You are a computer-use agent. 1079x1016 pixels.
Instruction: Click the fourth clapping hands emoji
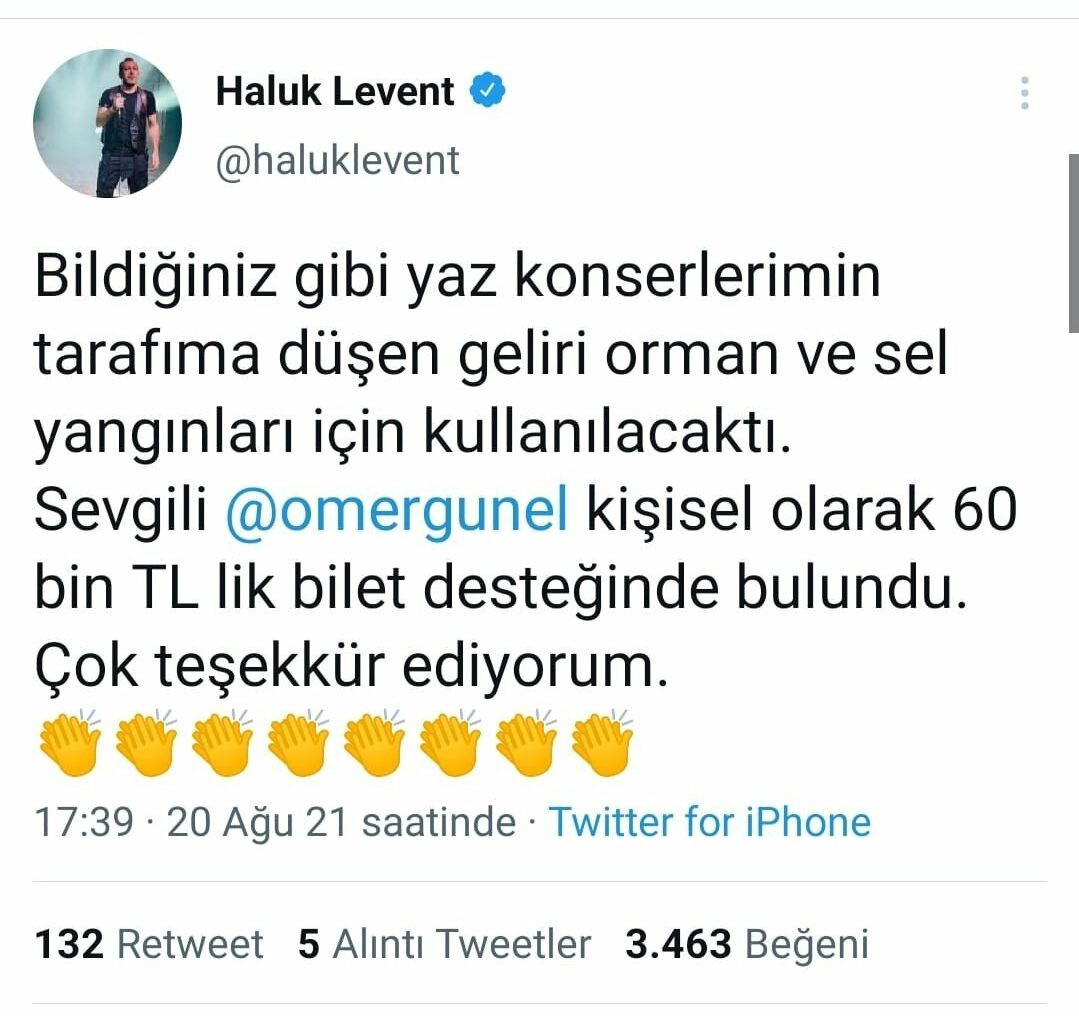[x=298, y=743]
